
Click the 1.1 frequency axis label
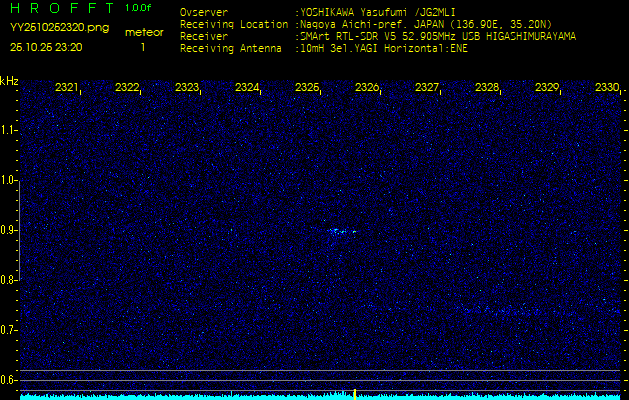pos(9,130)
